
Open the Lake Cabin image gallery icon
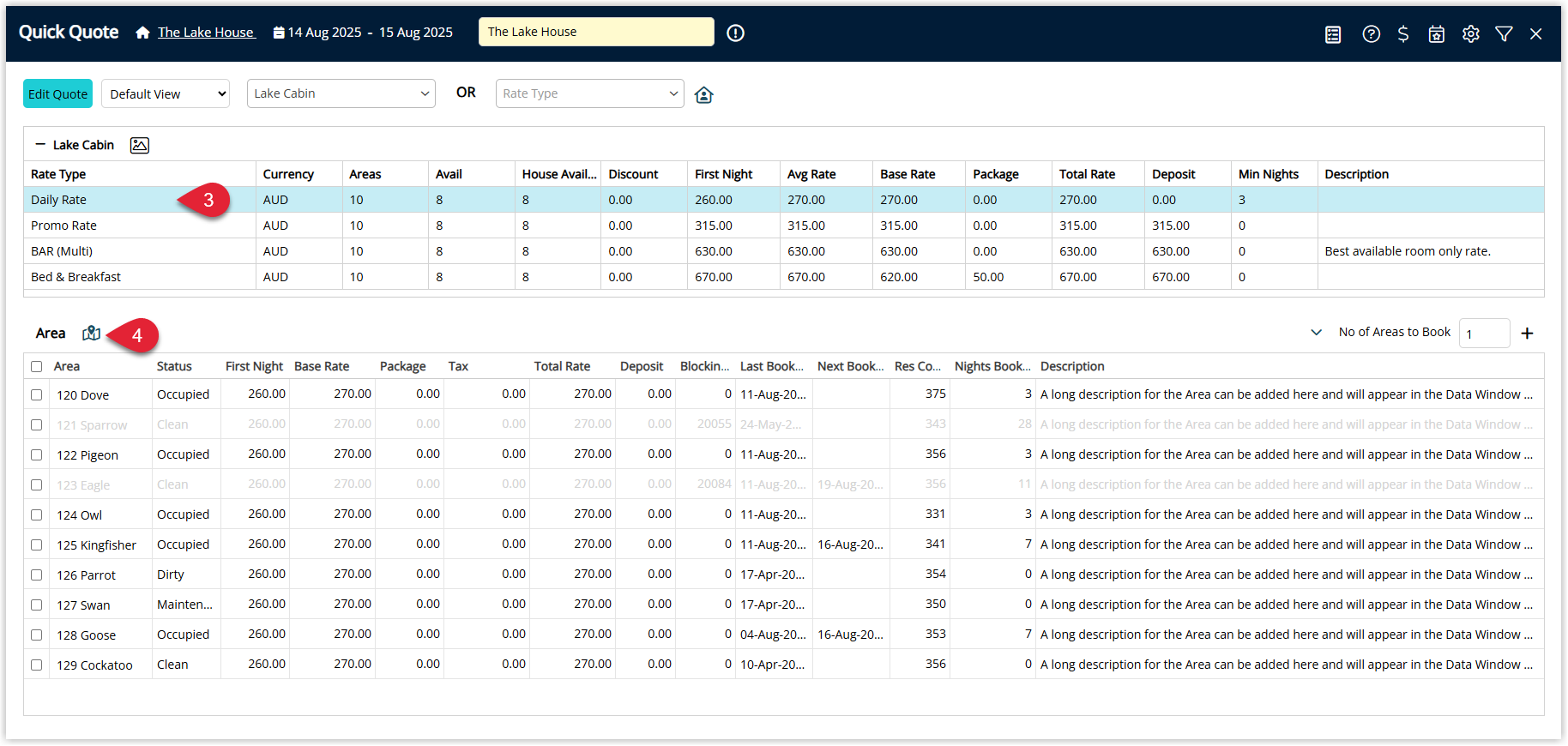click(140, 145)
